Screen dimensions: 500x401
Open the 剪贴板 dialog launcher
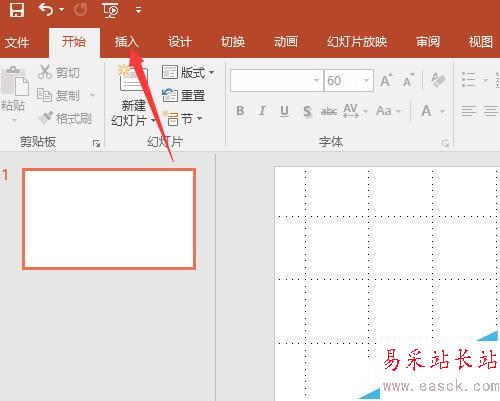pos(96,143)
